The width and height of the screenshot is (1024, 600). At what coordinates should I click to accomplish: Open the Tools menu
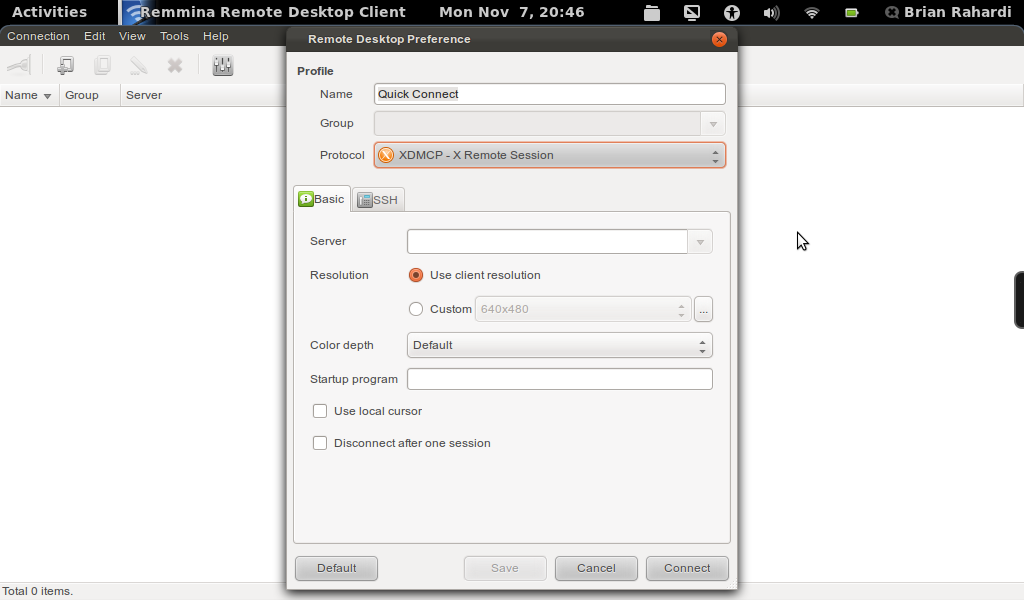tap(174, 36)
